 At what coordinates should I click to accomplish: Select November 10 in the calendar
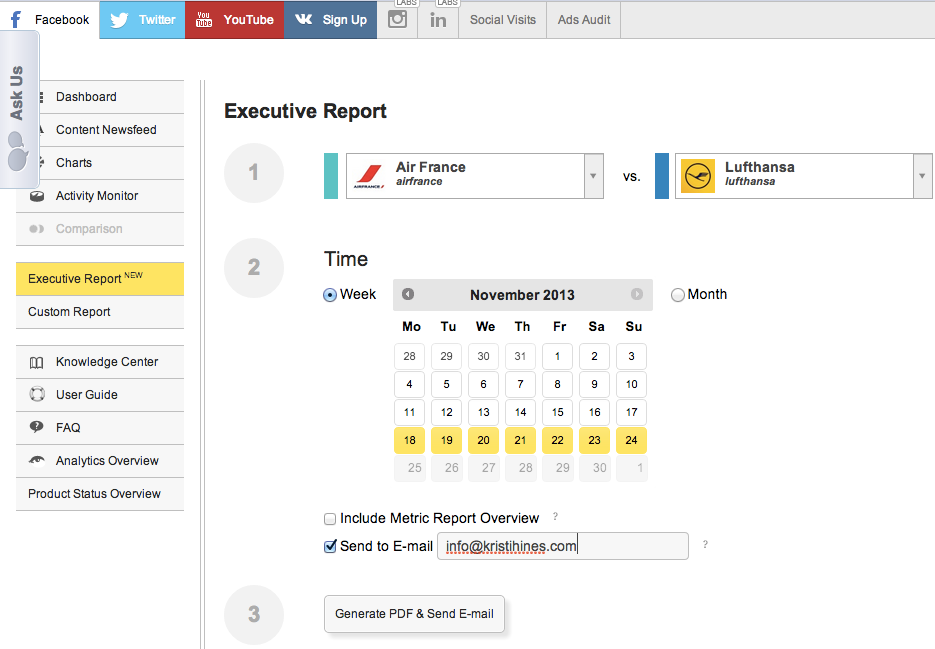(631, 384)
